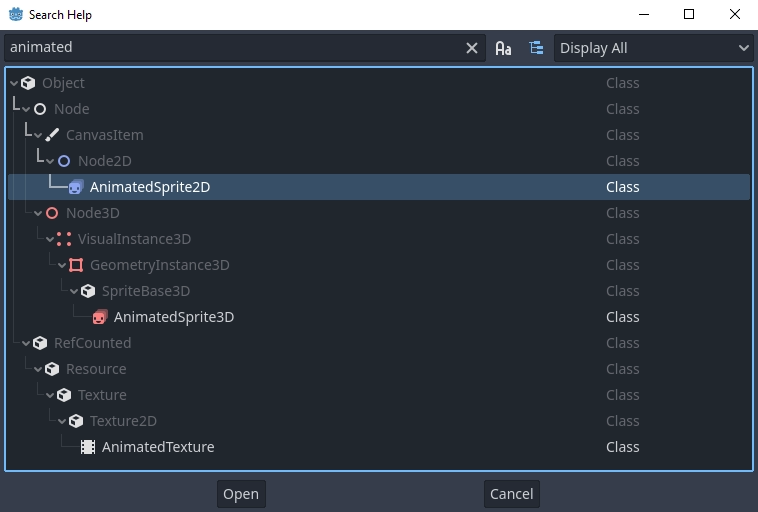The image size is (758, 512).
Task: Collapse the Node2D tree branch
Action: 50,161
